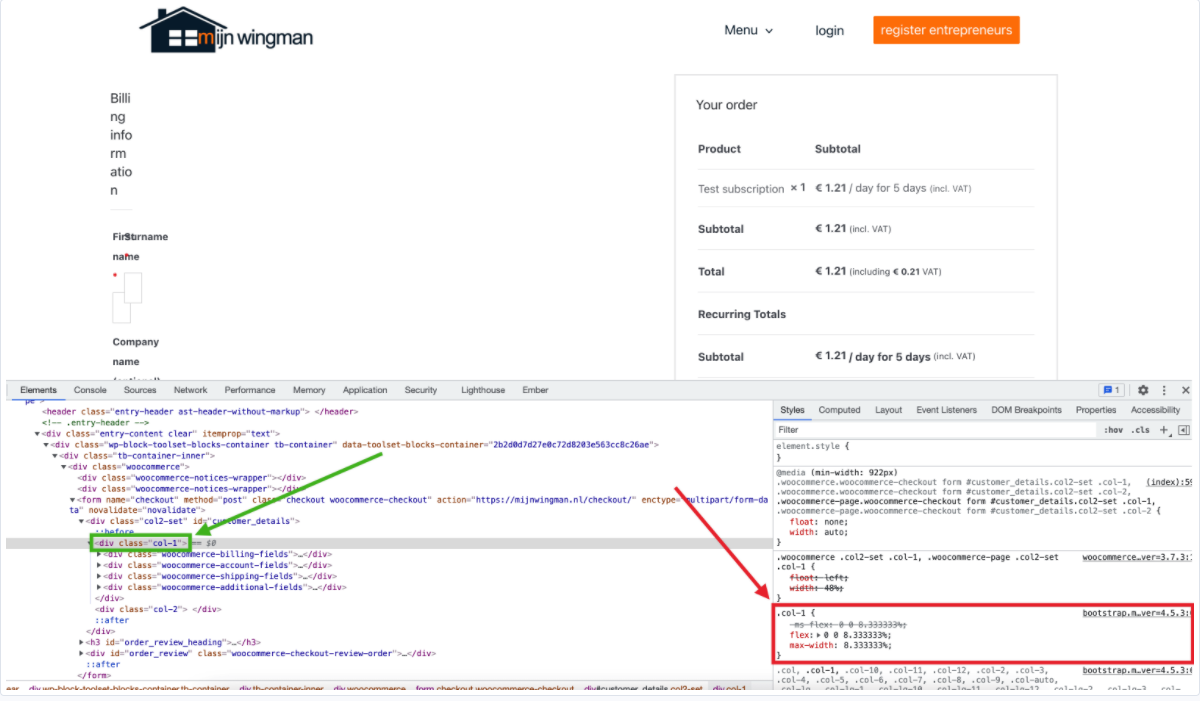
Task: Select the header entry-header node
Action: [x=200, y=411]
